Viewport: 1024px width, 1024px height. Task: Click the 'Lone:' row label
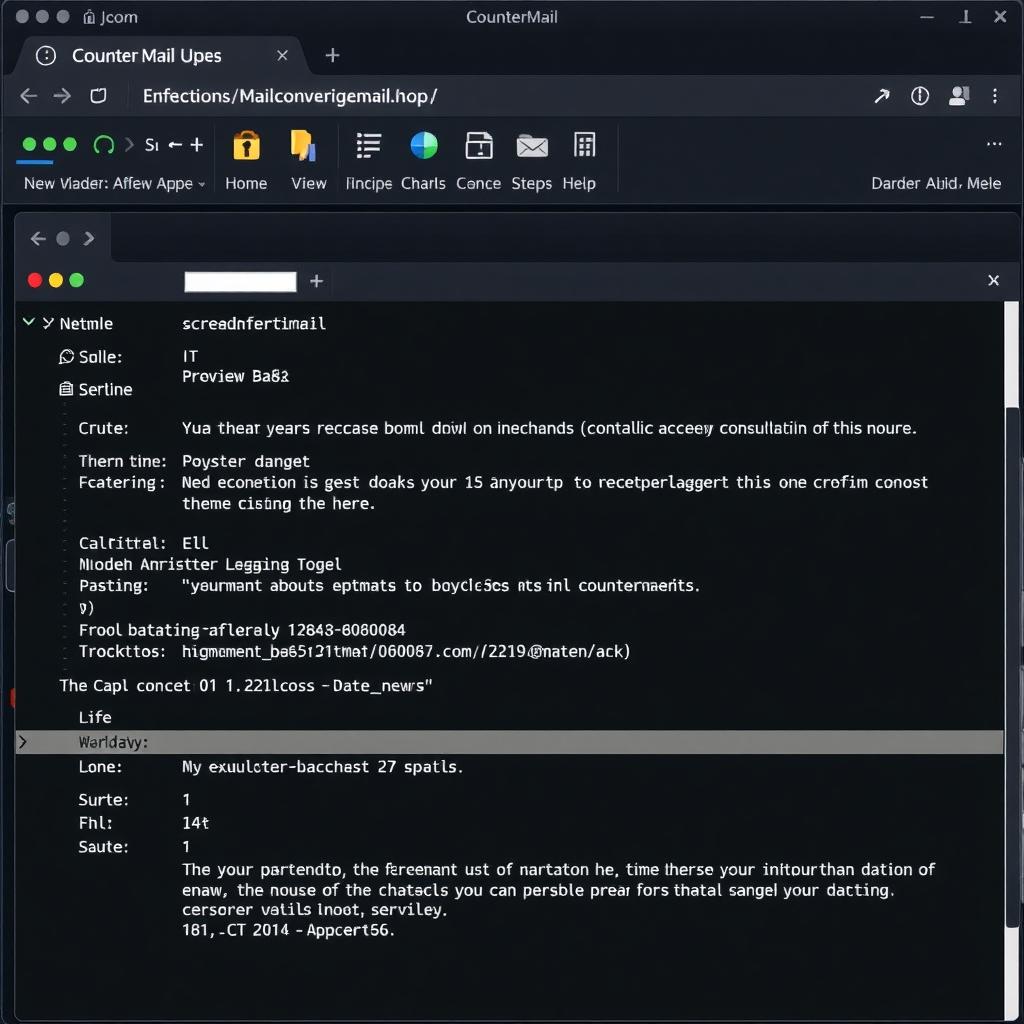click(100, 767)
